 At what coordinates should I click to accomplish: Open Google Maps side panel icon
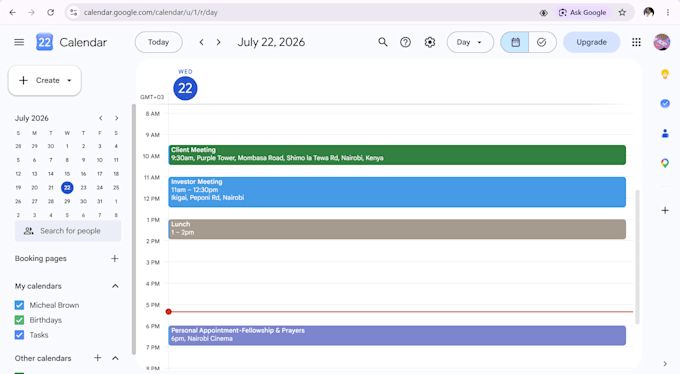(665, 163)
